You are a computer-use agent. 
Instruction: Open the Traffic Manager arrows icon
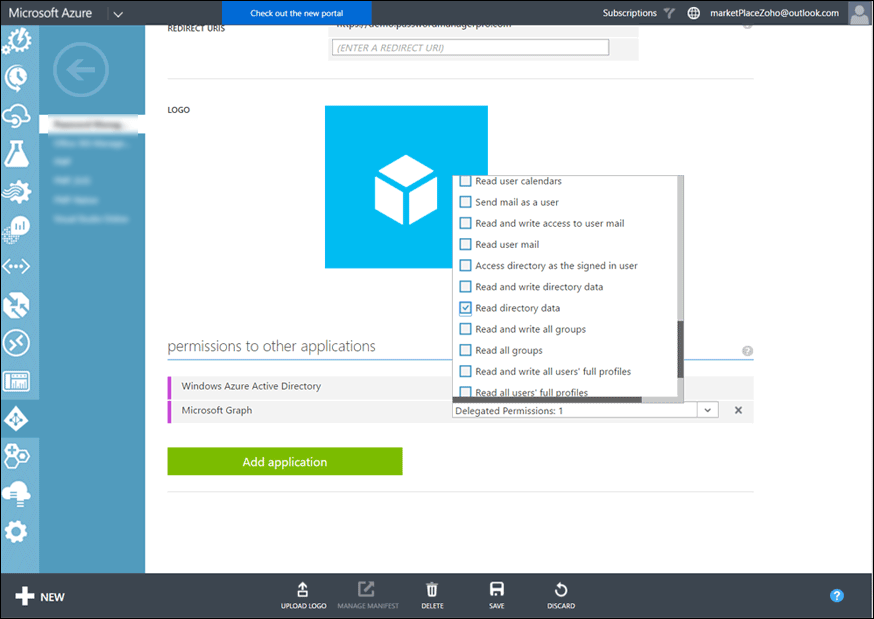[17, 305]
